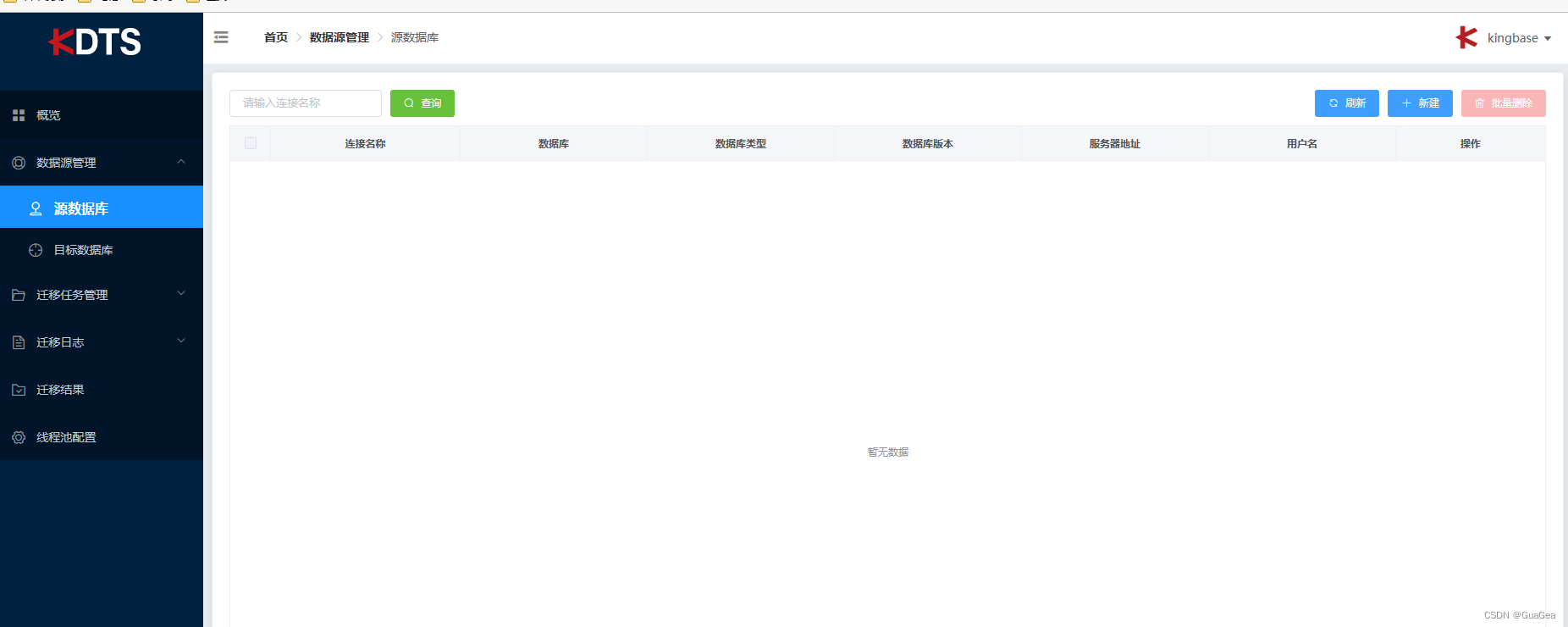Select 目标数据库 in the sidebar

point(102,250)
